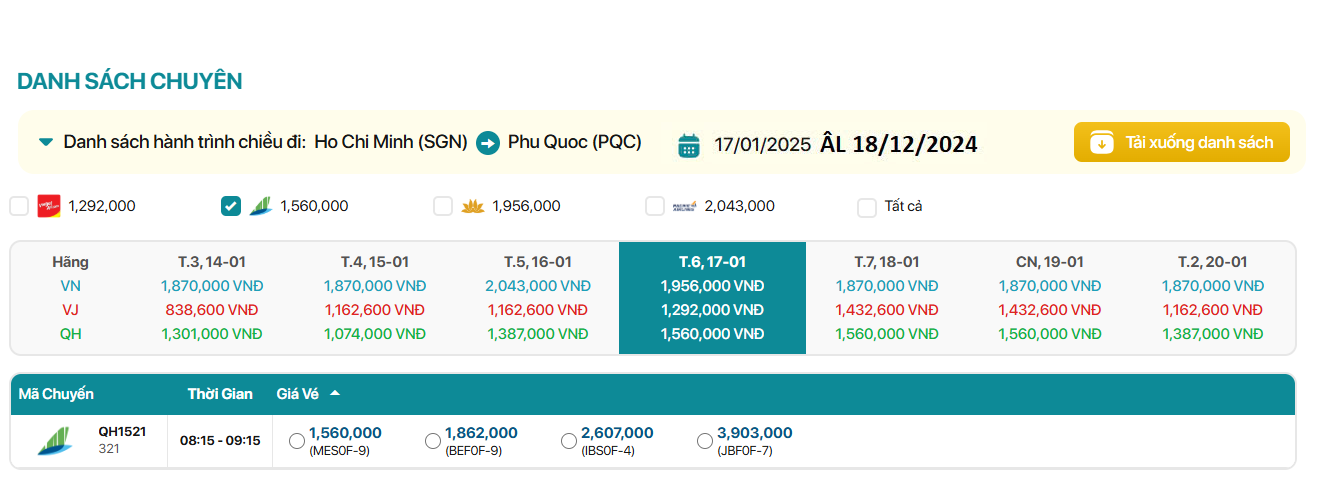Click the Bamboo Airways logo for flight QH1521
Viewport: 1327px width, 497px height.
54,441
